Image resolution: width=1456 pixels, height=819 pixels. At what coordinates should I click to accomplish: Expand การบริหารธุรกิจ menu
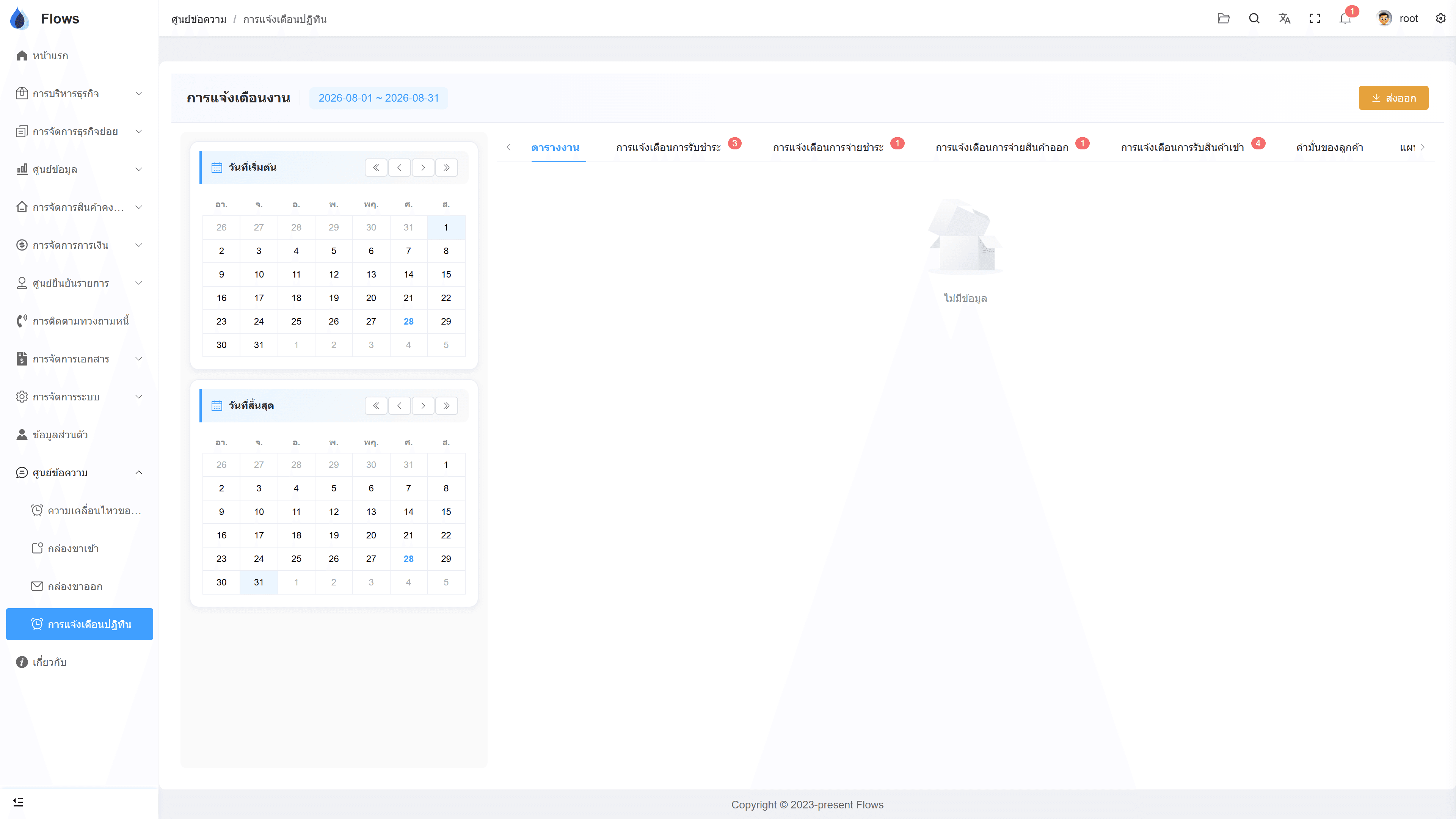[x=79, y=93]
